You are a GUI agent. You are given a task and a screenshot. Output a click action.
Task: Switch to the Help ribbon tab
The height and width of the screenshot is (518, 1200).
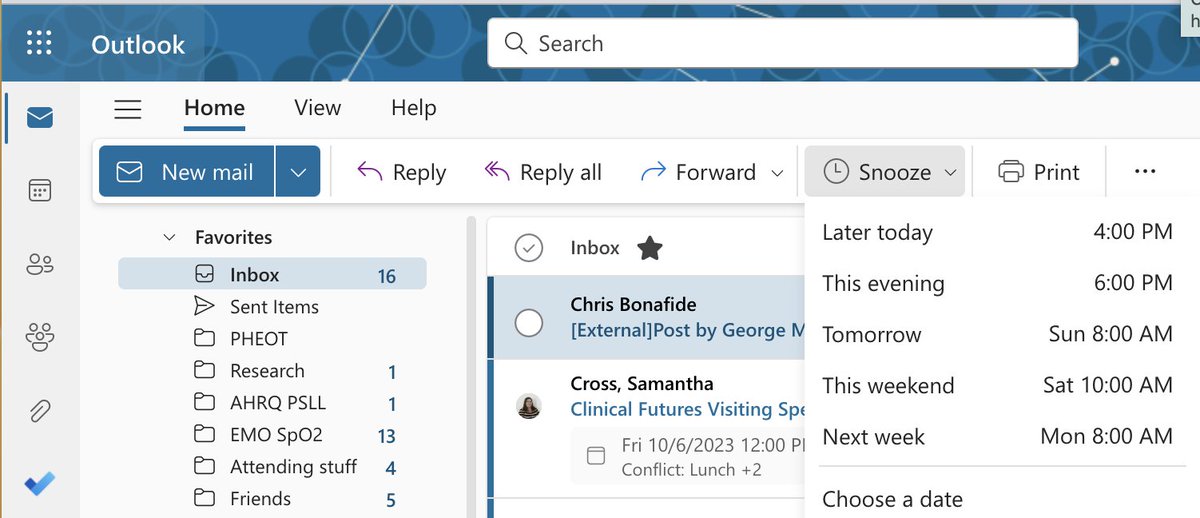(x=413, y=108)
